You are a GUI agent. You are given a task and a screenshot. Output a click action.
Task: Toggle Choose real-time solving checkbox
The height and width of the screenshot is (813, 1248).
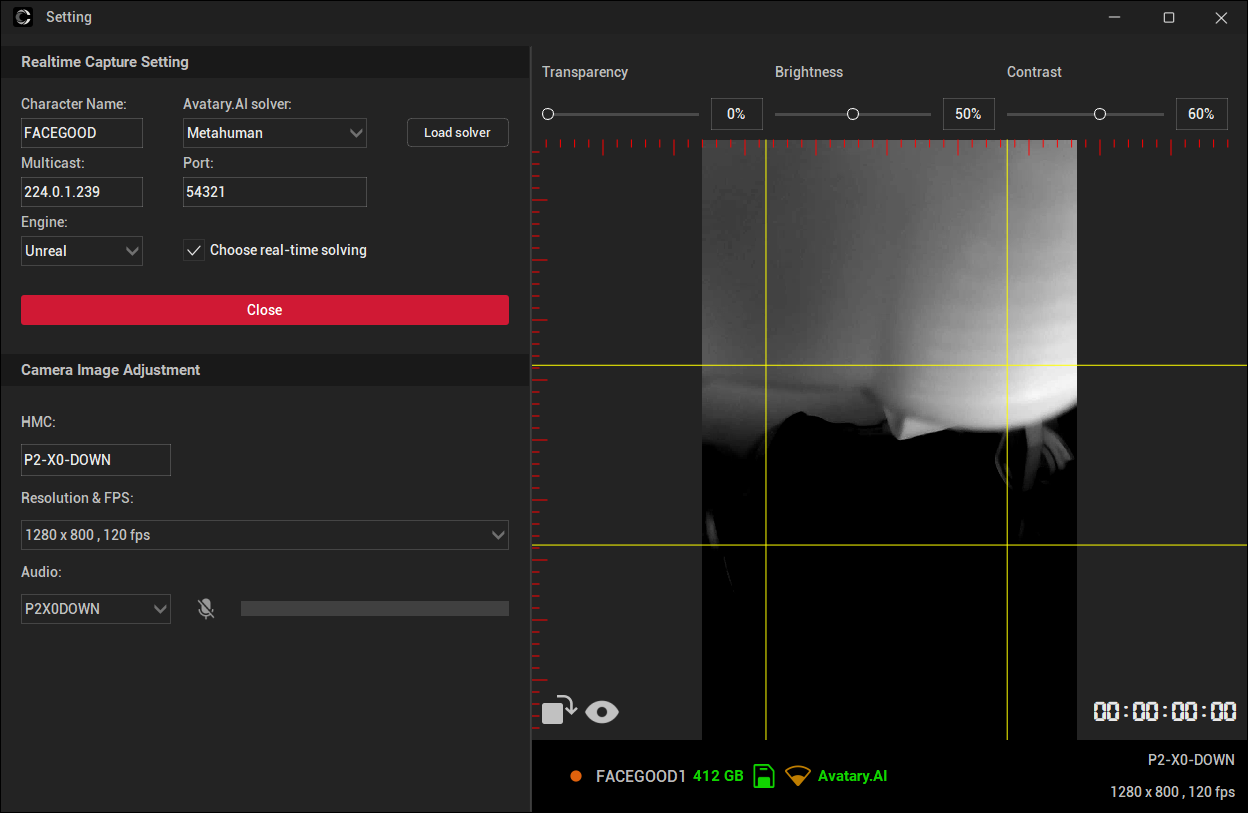coord(195,250)
